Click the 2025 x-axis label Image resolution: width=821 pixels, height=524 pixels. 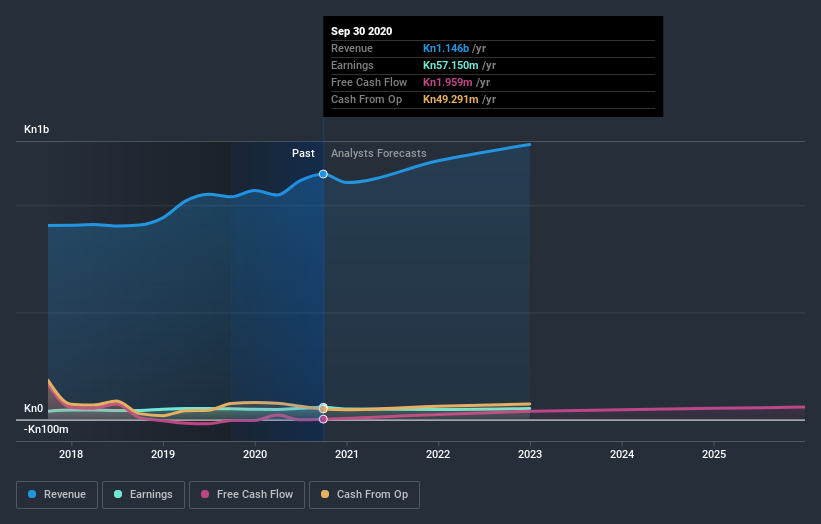(x=714, y=454)
